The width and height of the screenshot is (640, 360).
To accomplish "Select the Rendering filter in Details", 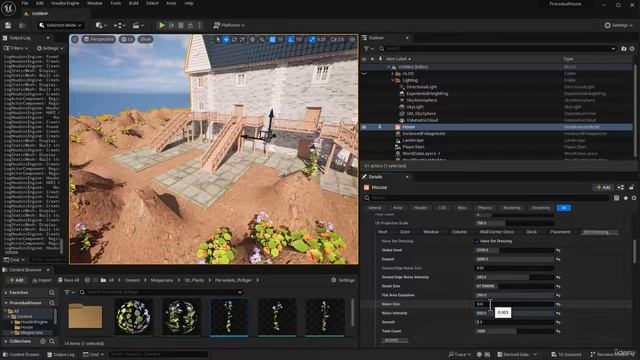I will 511,208.
